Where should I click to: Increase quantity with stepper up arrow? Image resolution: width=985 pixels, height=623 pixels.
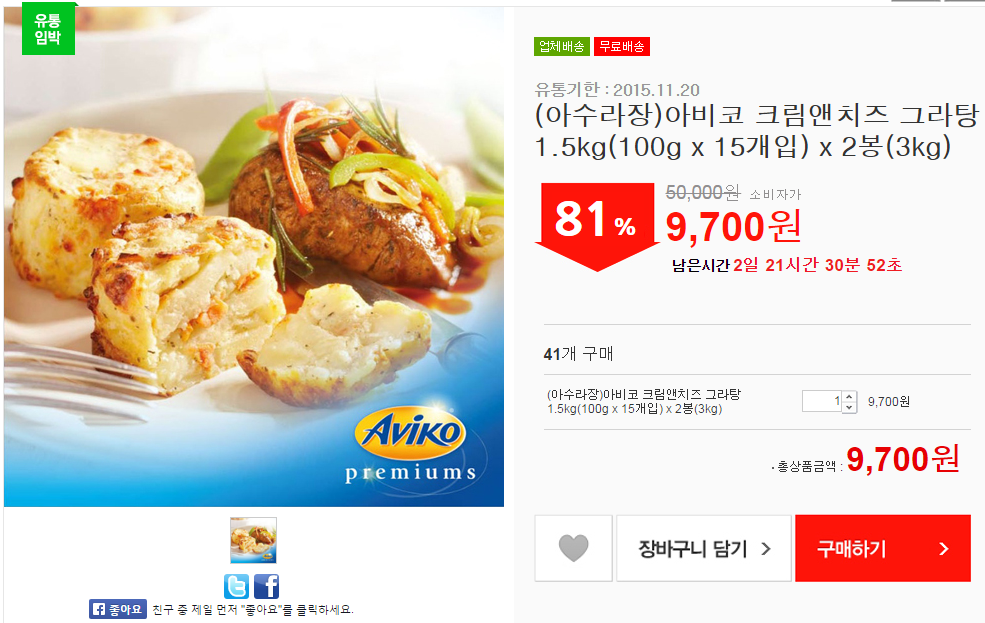click(849, 396)
